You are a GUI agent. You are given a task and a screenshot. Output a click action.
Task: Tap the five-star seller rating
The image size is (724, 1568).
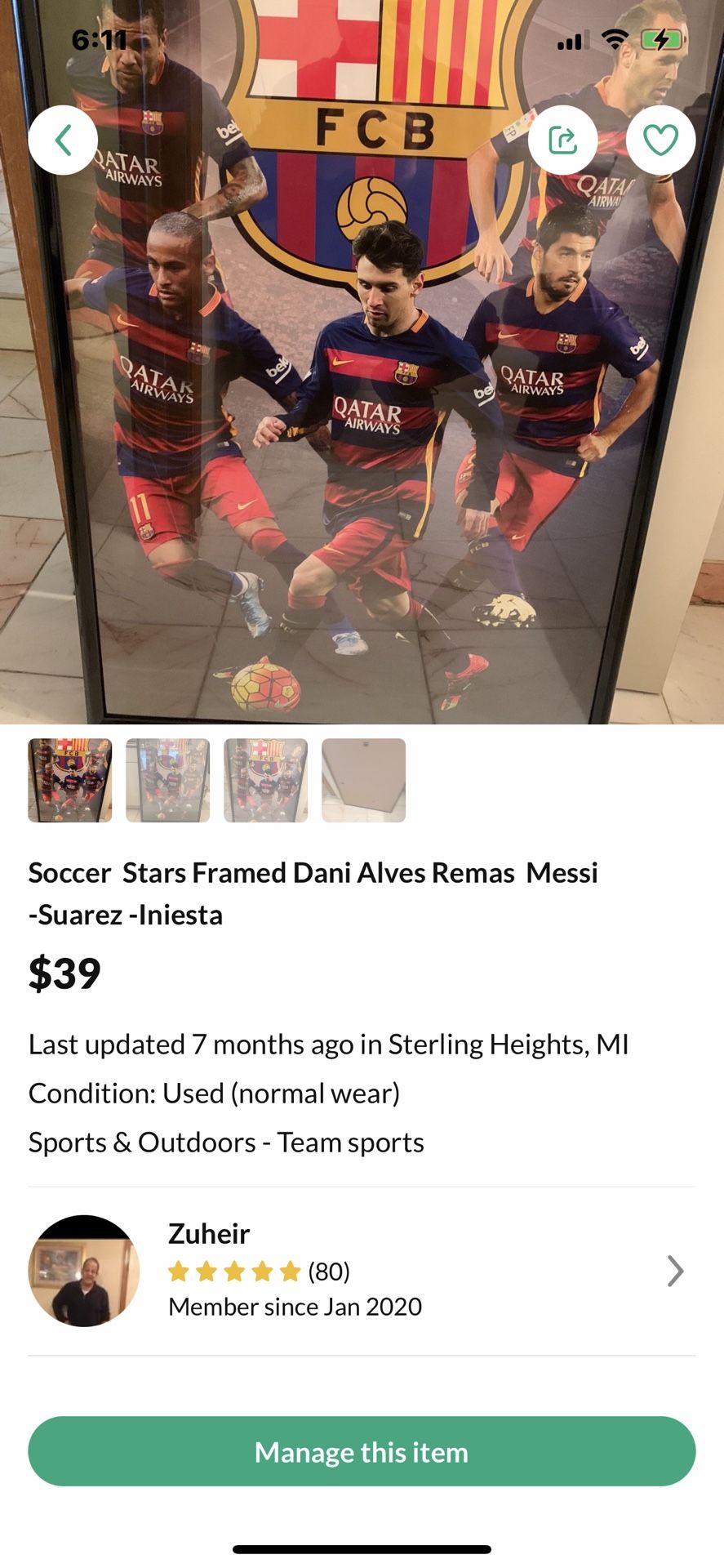tap(234, 1272)
